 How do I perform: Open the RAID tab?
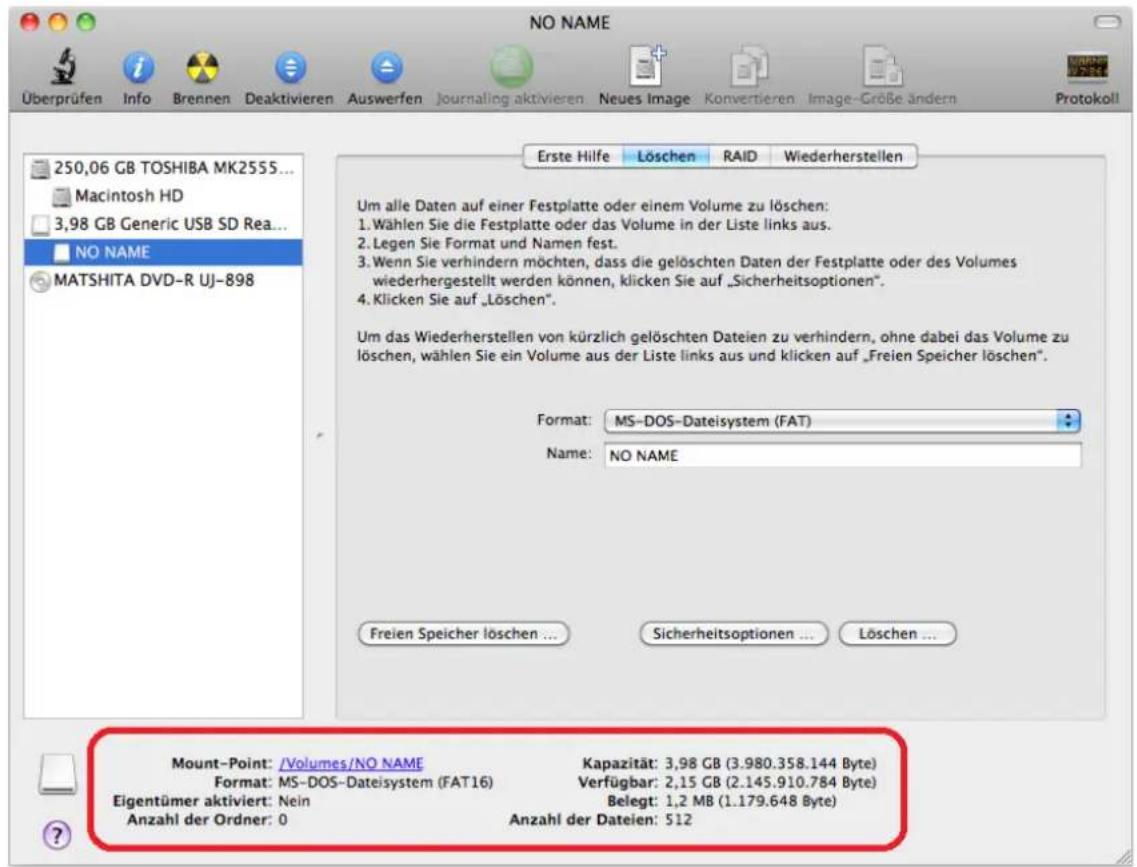pyautogui.click(x=740, y=157)
